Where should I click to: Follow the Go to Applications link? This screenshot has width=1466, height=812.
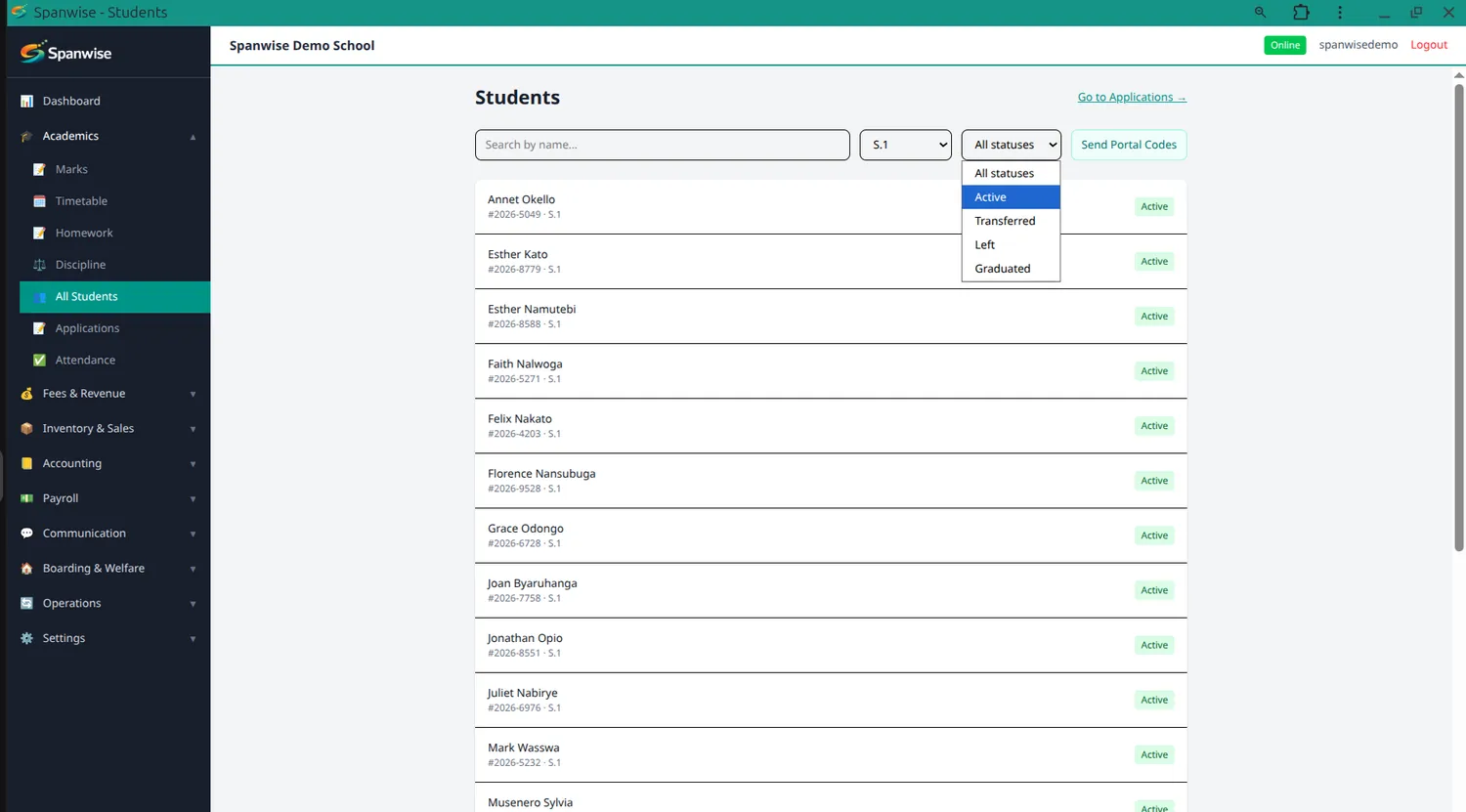(x=1132, y=97)
